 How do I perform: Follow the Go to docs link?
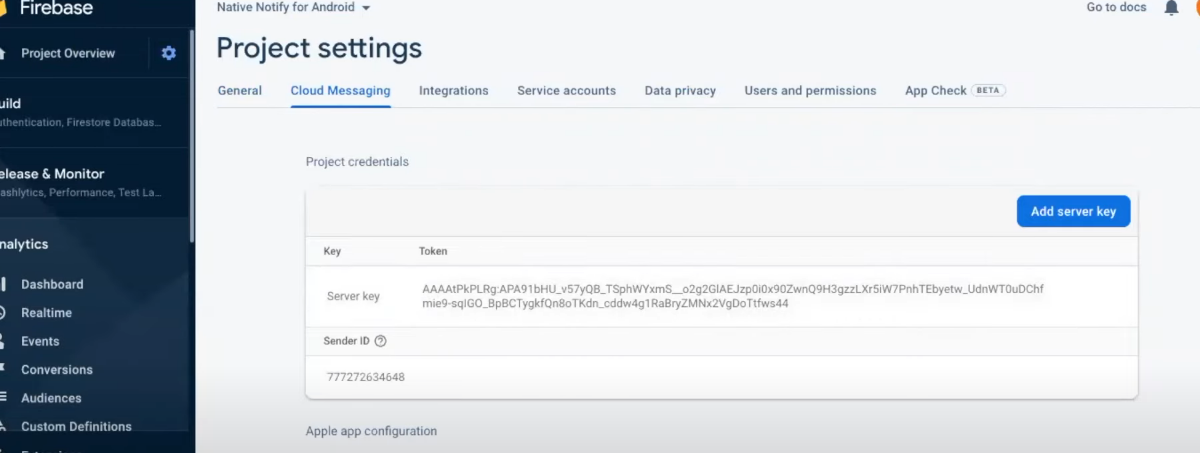pyautogui.click(x=1116, y=7)
